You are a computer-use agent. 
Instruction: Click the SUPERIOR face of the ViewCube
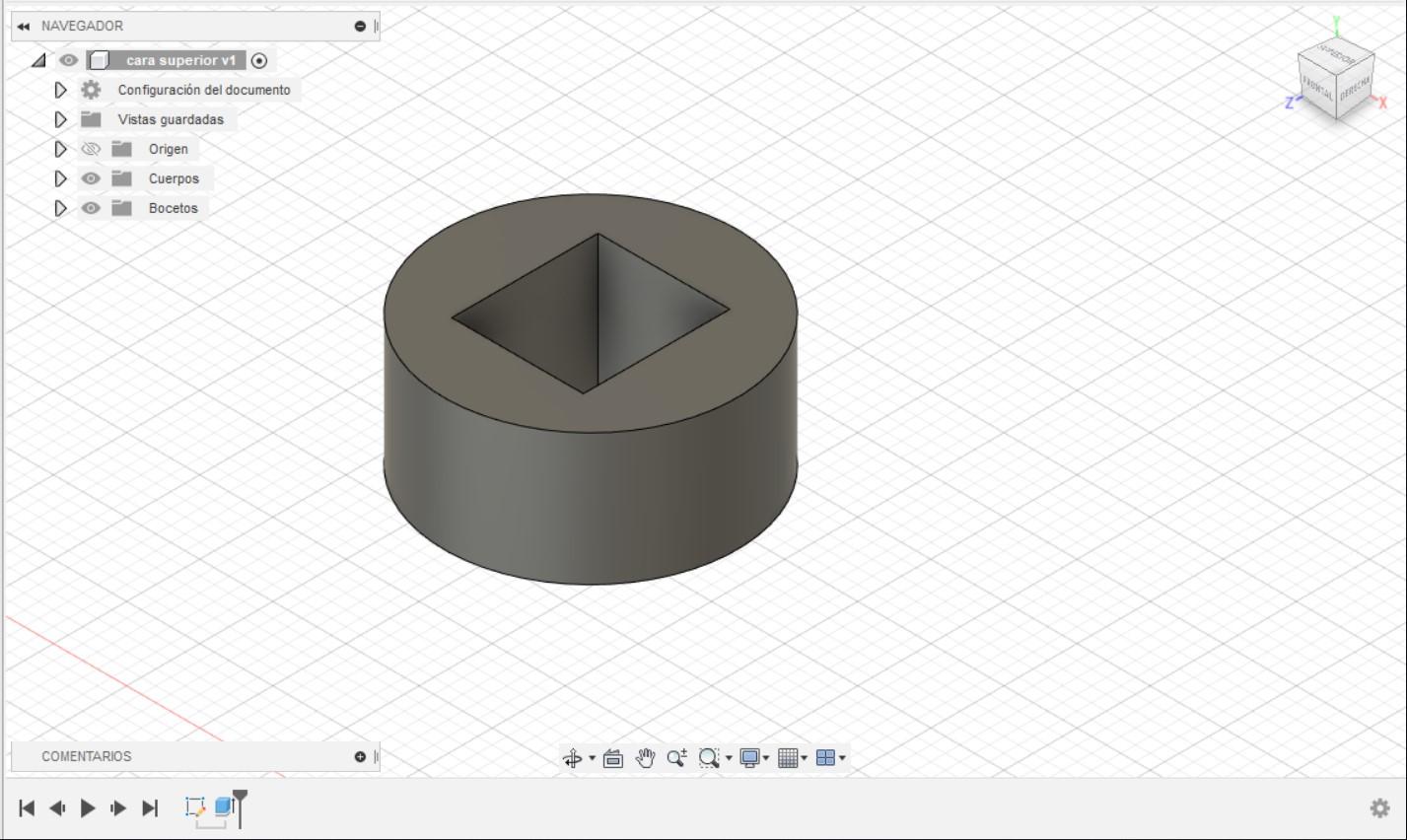click(1336, 56)
